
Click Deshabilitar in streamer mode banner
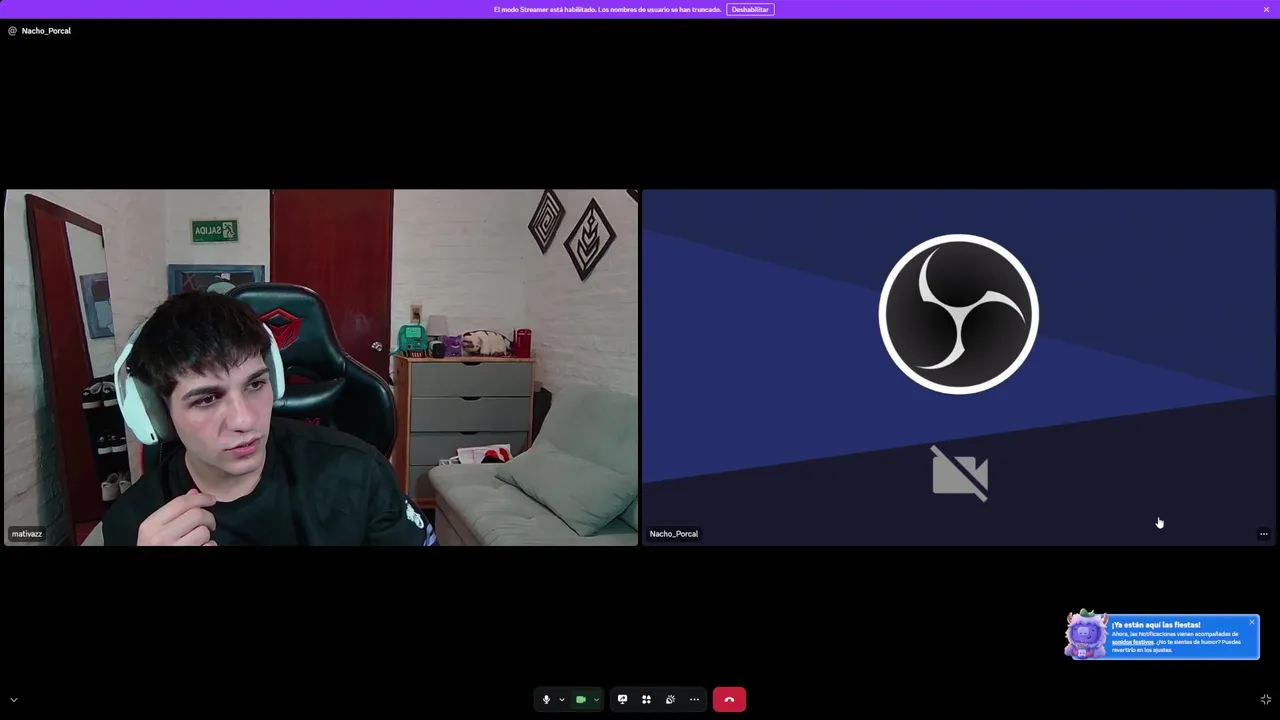tap(750, 9)
